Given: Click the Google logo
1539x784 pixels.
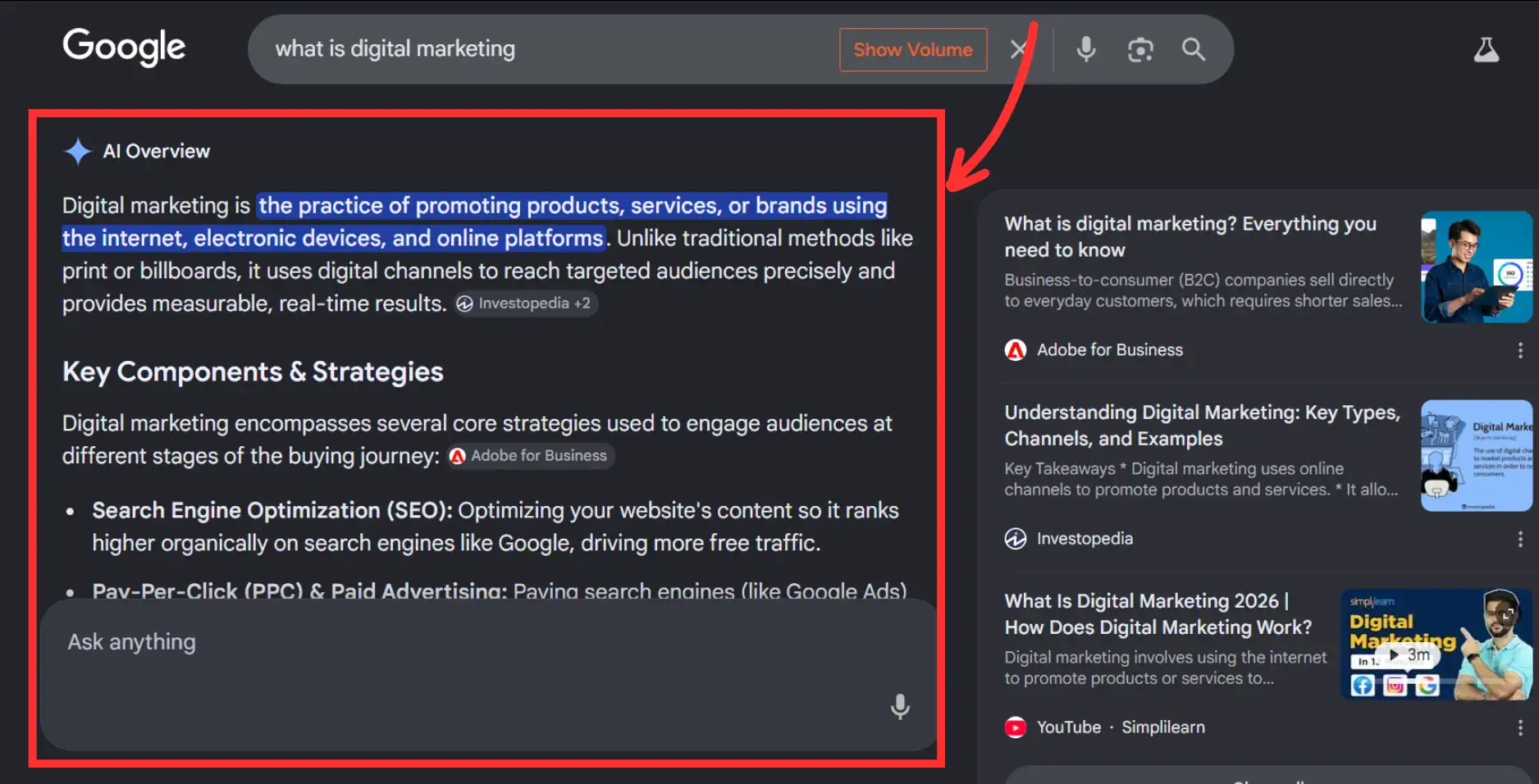Looking at the screenshot, I should [124, 47].
